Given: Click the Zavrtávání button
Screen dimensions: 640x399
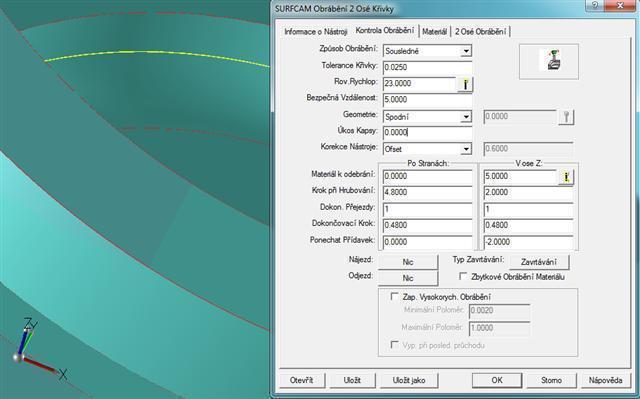Looking at the screenshot, I should tap(538, 262).
